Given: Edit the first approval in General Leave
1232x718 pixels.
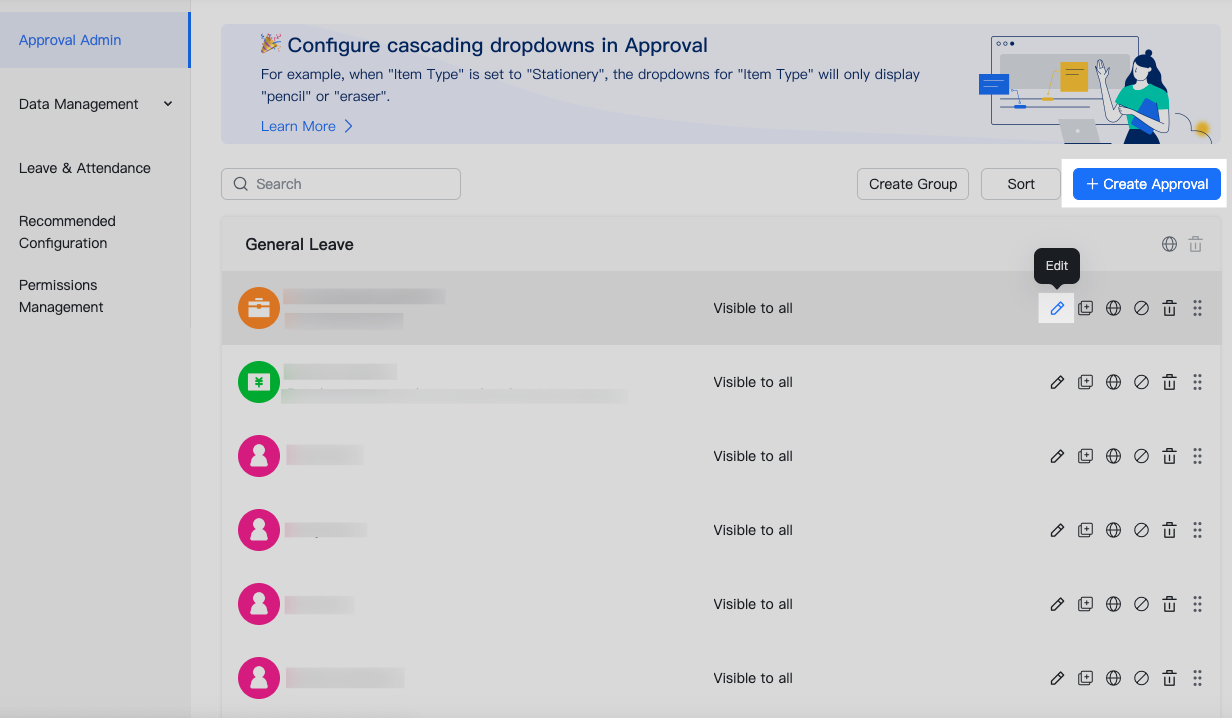Looking at the screenshot, I should point(1056,308).
